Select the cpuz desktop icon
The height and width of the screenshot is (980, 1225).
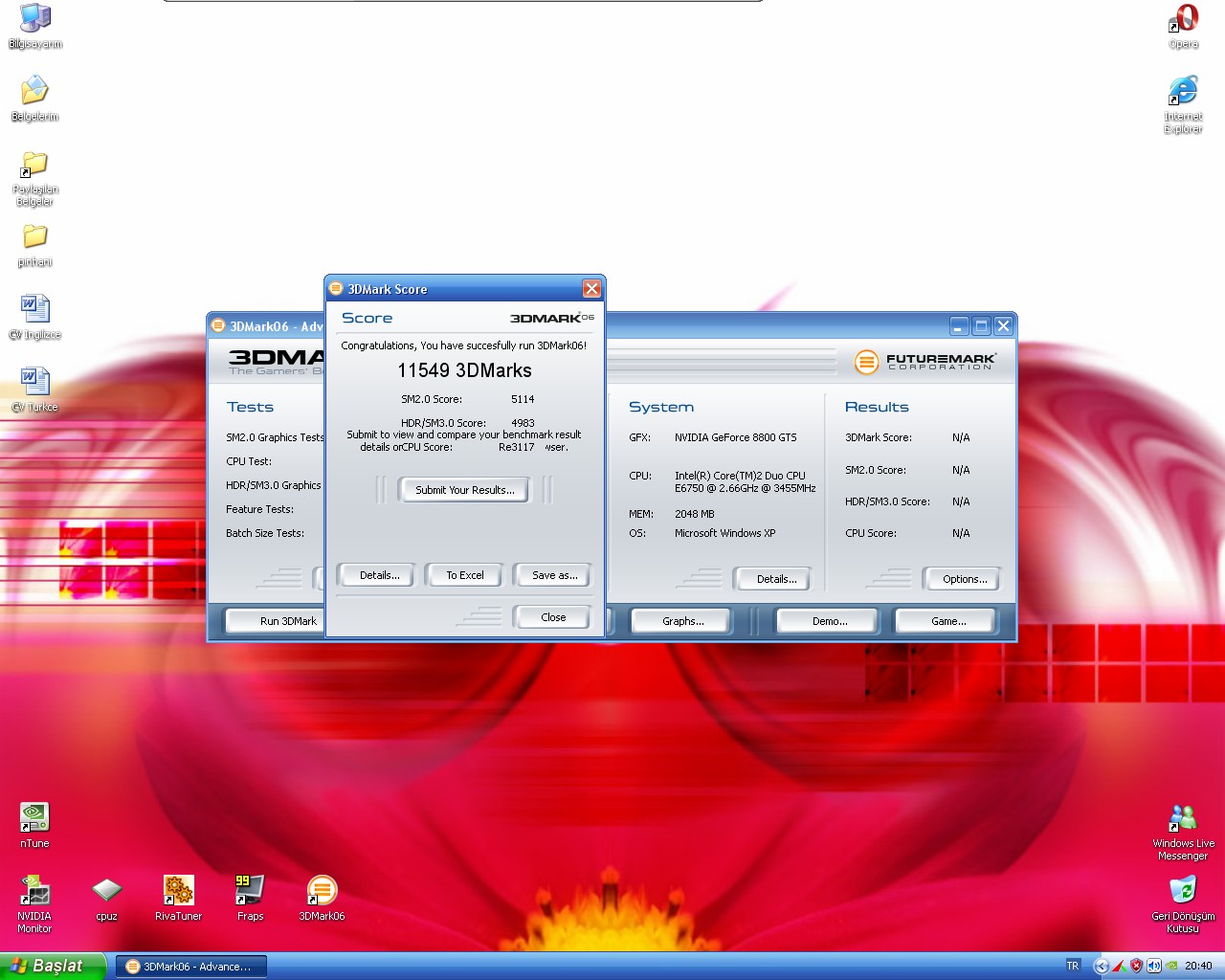(106, 899)
